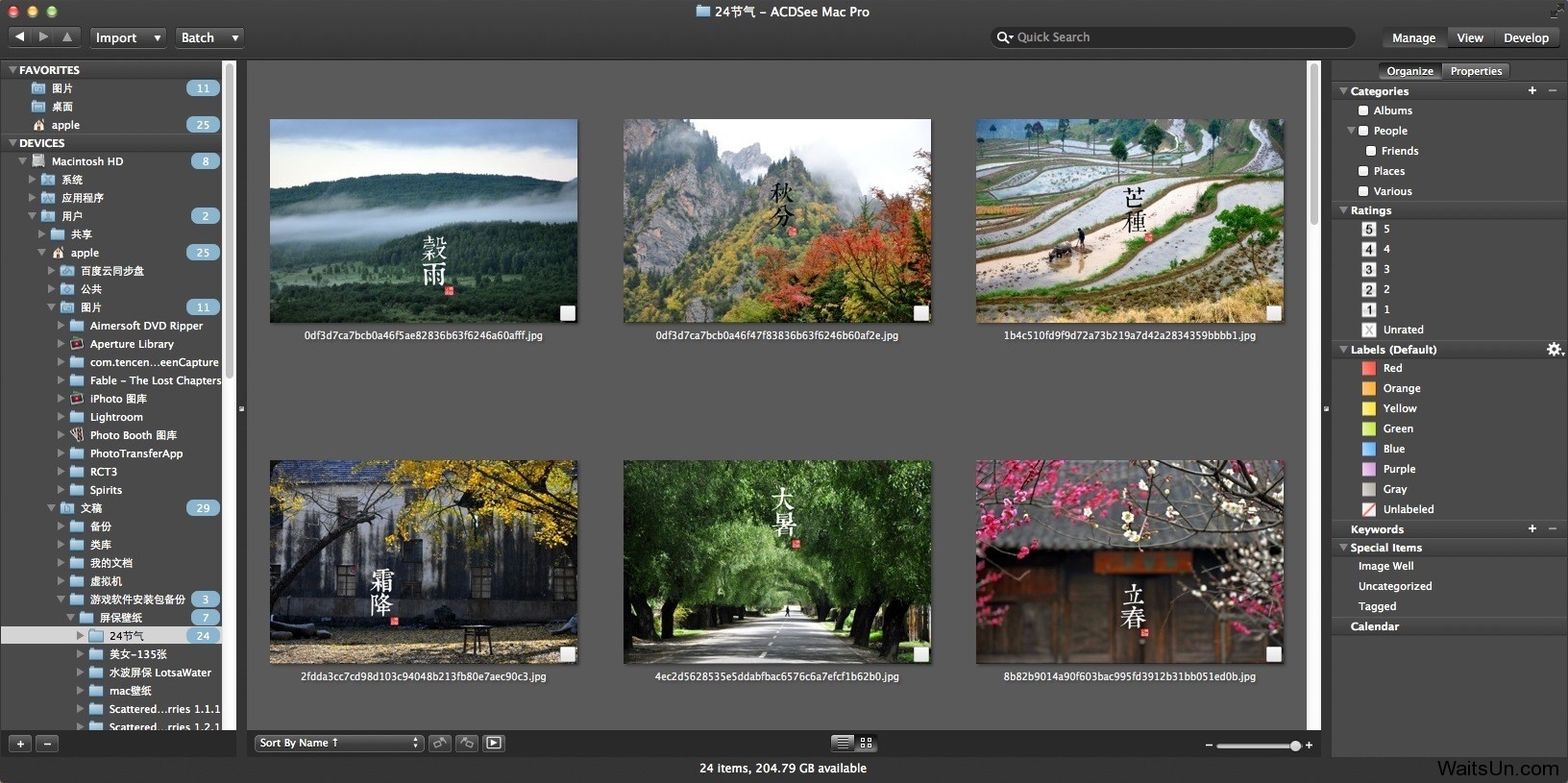1568x783 pixels.
Task: Check the Places category
Action: [x=1363, y=171]
